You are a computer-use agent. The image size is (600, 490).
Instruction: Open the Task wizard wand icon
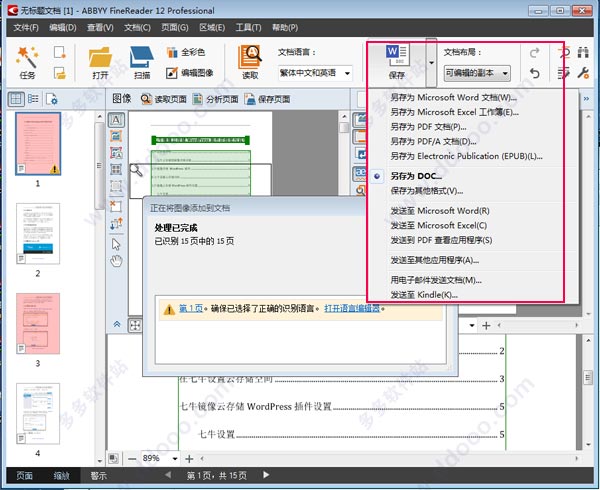tap(27, 57)
